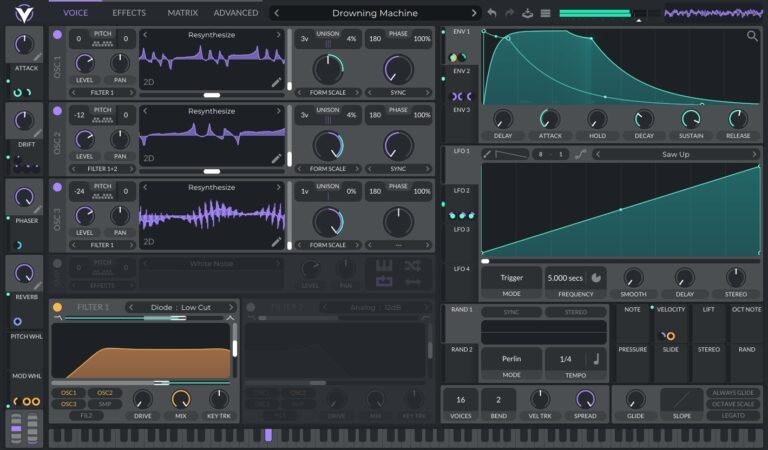This screenshot has height=450, width=768.
Task: Click the LEGATO button
Action: pyautogui.click(x=733, y=415)
